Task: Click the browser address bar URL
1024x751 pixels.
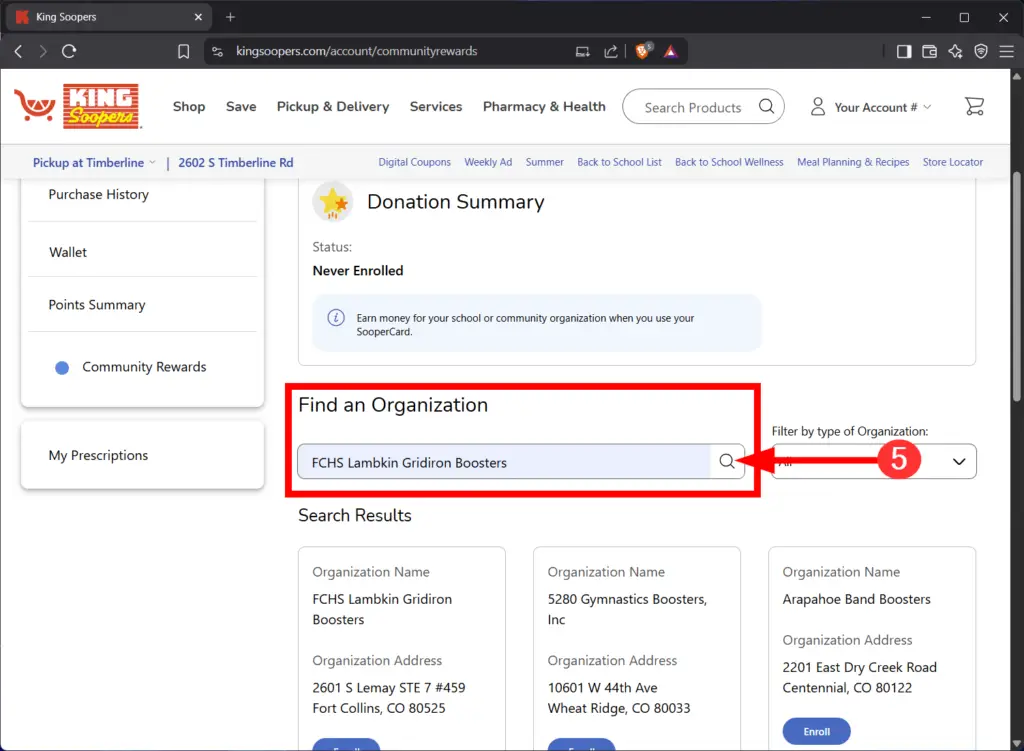Action: (x=357, y=52)
